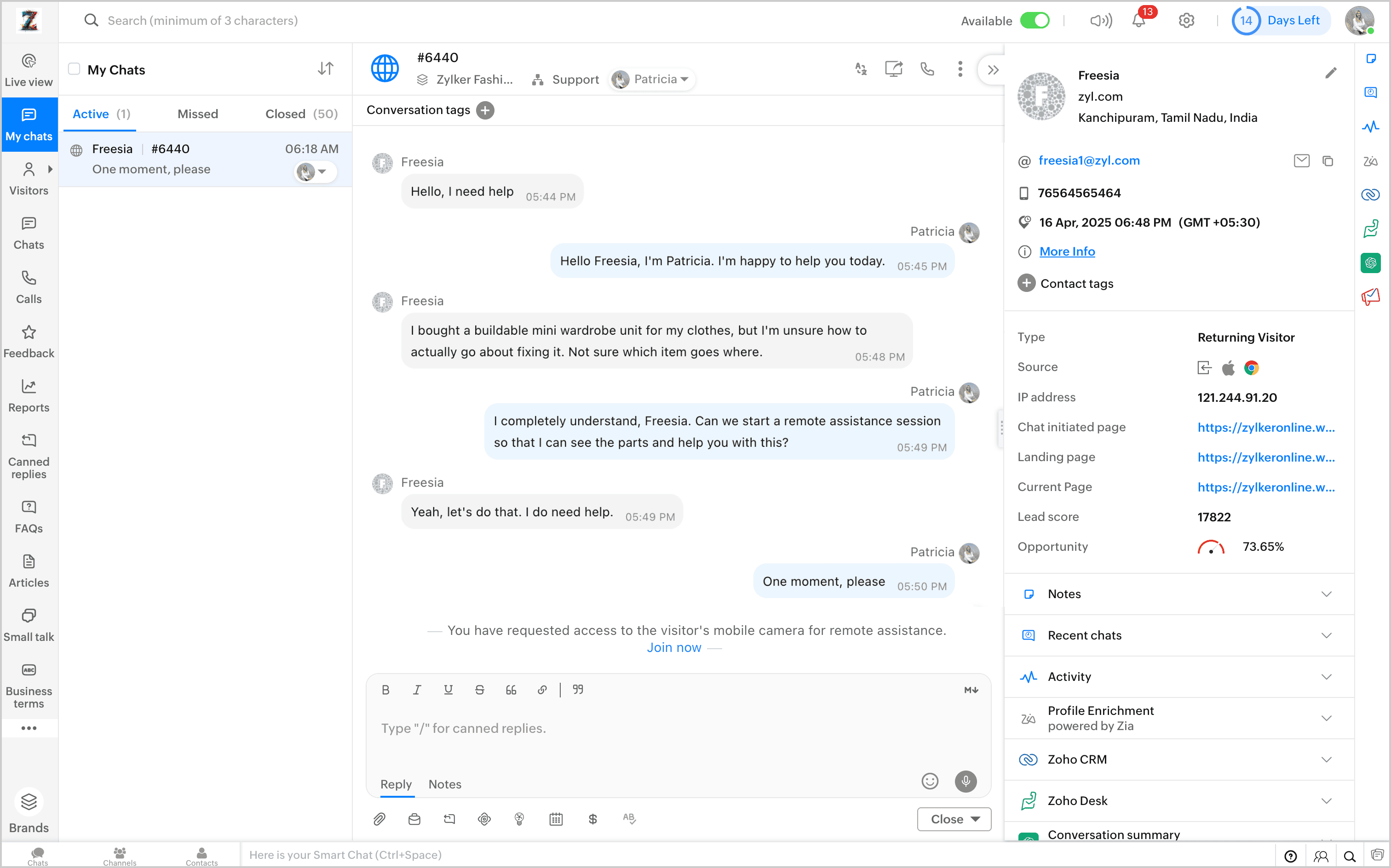
Task: Edit Freesia's contact details pencil
Action: [x=1331, y=73]
